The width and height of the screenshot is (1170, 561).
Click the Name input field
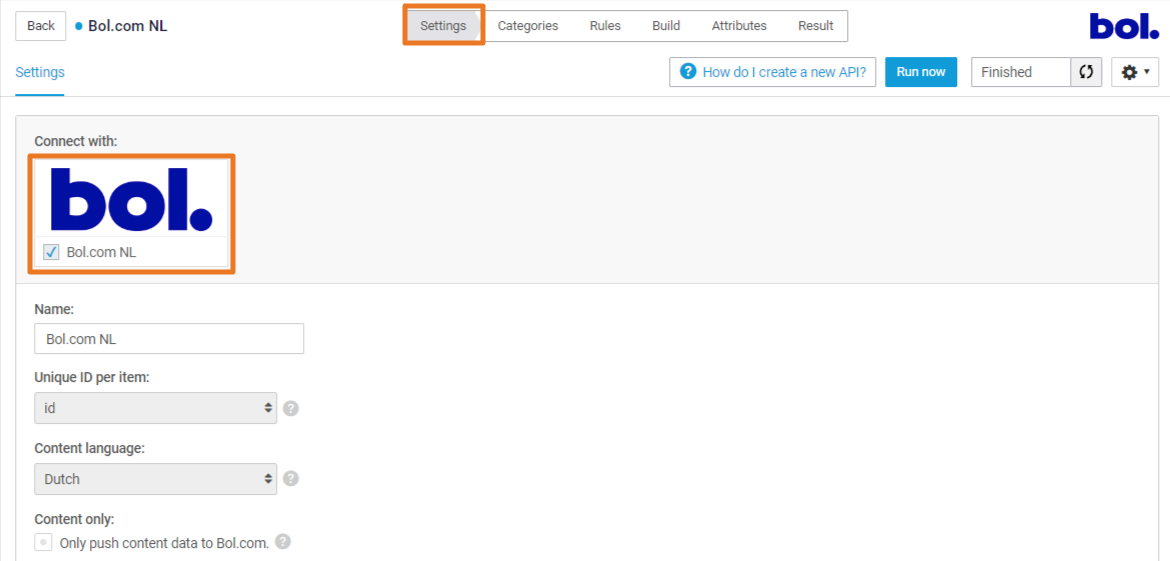[169, 339]
